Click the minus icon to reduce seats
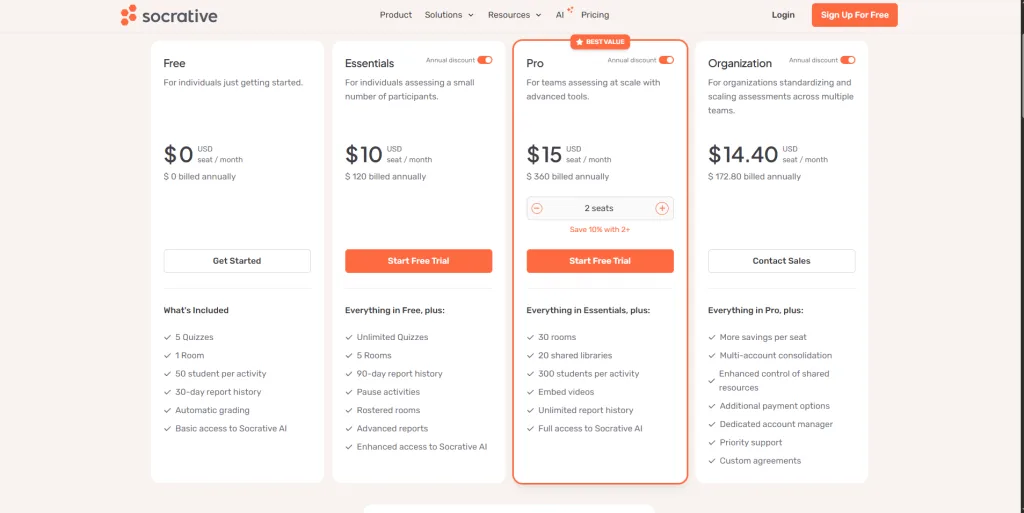The width and height of the screenshot is (1024, 513). pos(537,208)
